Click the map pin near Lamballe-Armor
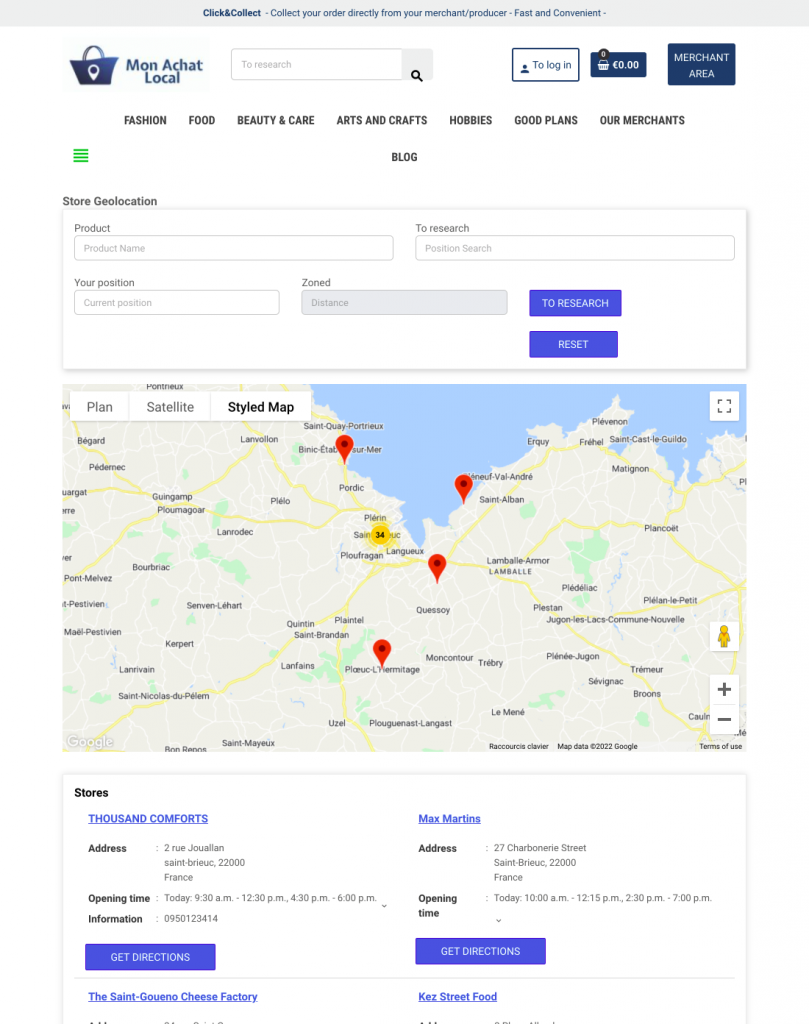 point(437,569)
